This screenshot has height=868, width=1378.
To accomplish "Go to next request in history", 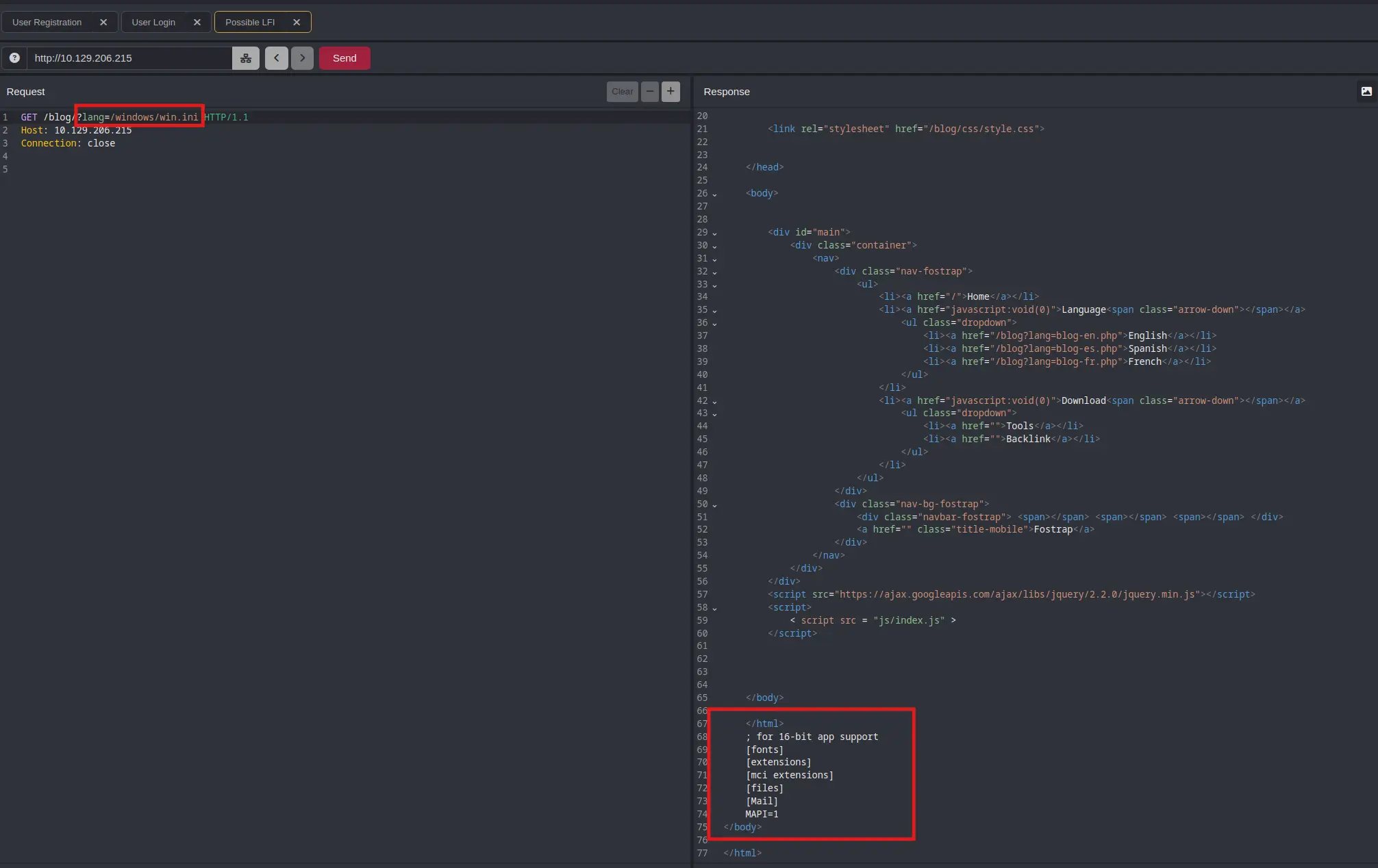I will [x=302, y=58].
